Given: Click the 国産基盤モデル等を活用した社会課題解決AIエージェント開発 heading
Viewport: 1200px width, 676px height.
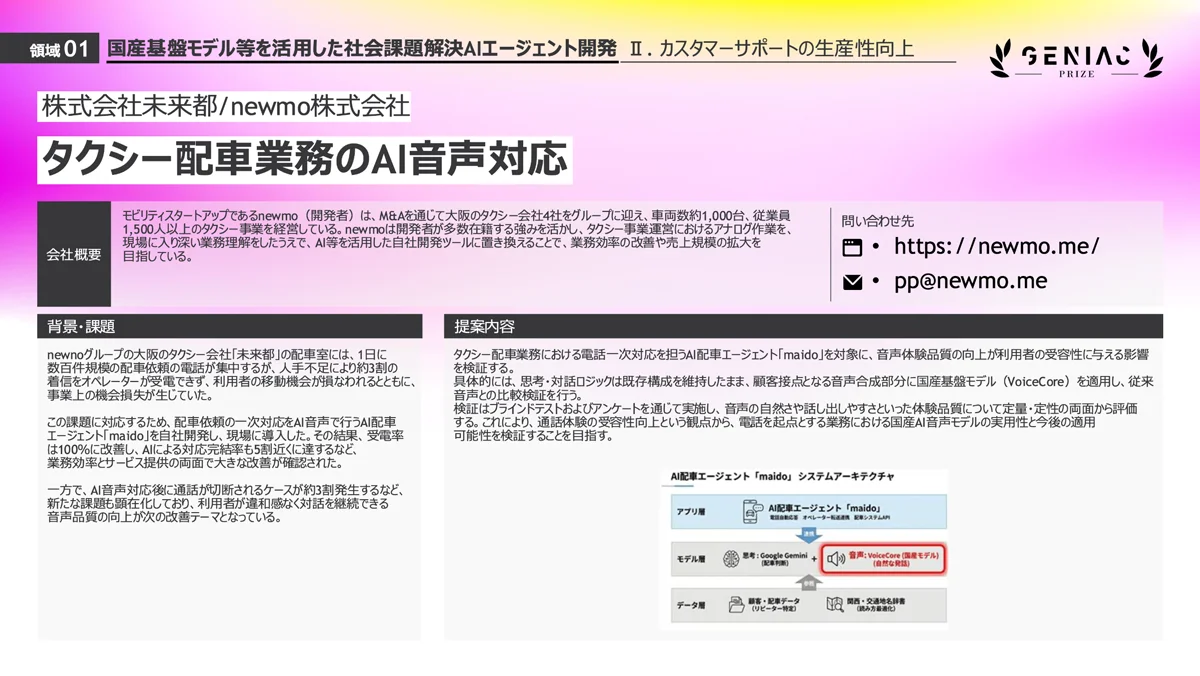Looking at the screenshot, I should click(361, 48).
